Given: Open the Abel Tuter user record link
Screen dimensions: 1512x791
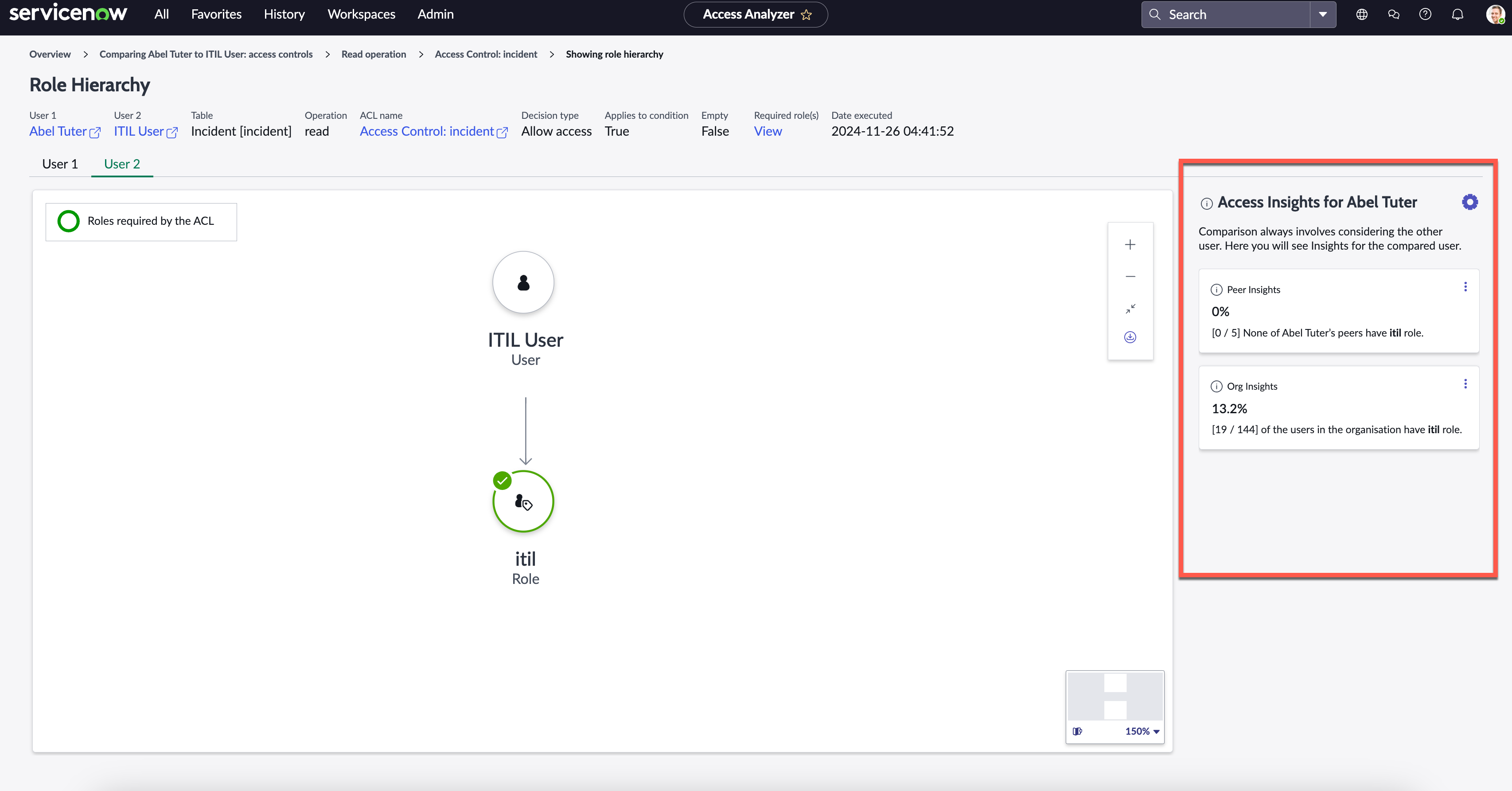Looking at the screenshot, I should pos(65,132).
